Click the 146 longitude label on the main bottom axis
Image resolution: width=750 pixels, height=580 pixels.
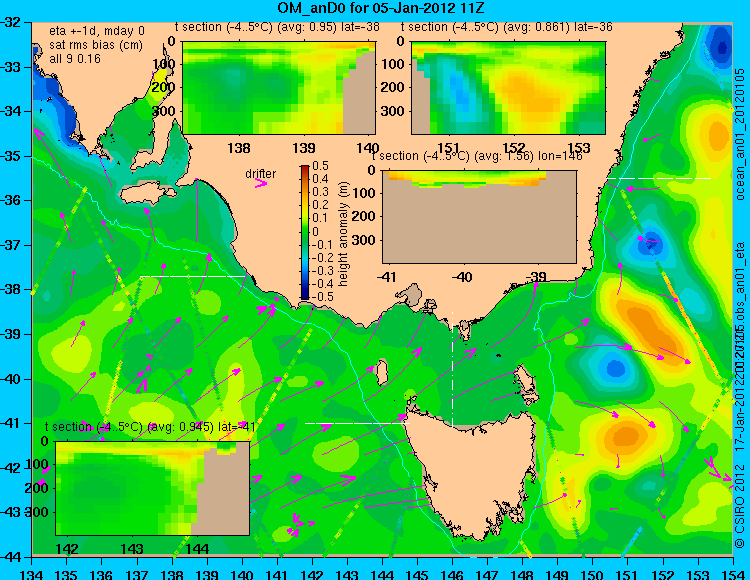[452, 574]
